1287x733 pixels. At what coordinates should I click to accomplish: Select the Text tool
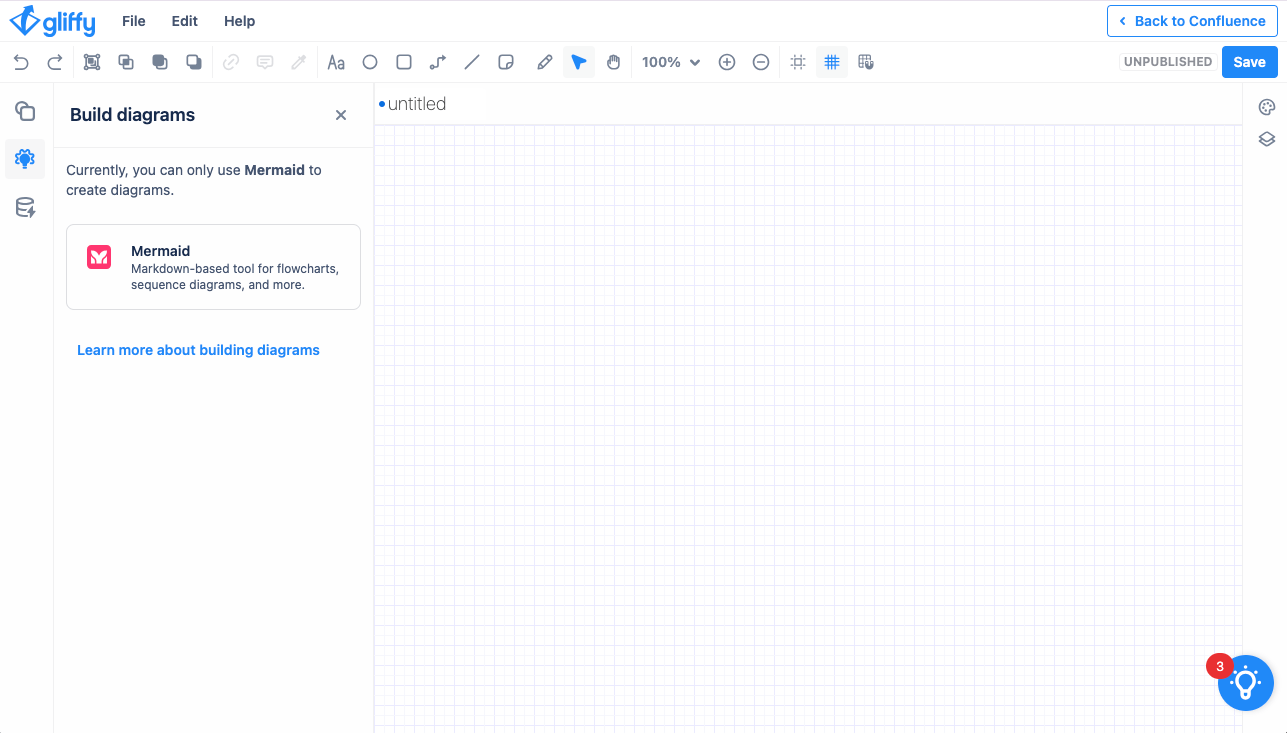point(336,62)
